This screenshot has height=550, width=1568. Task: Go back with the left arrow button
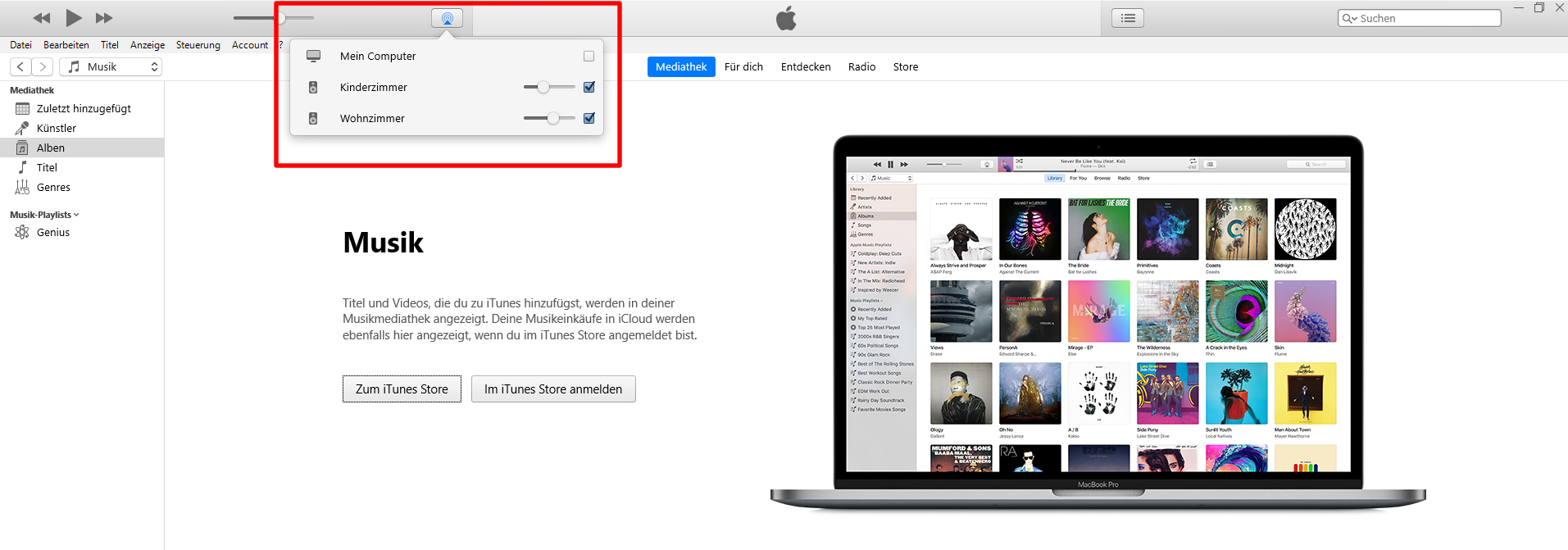pyautogui.click(x=20, y=67)
